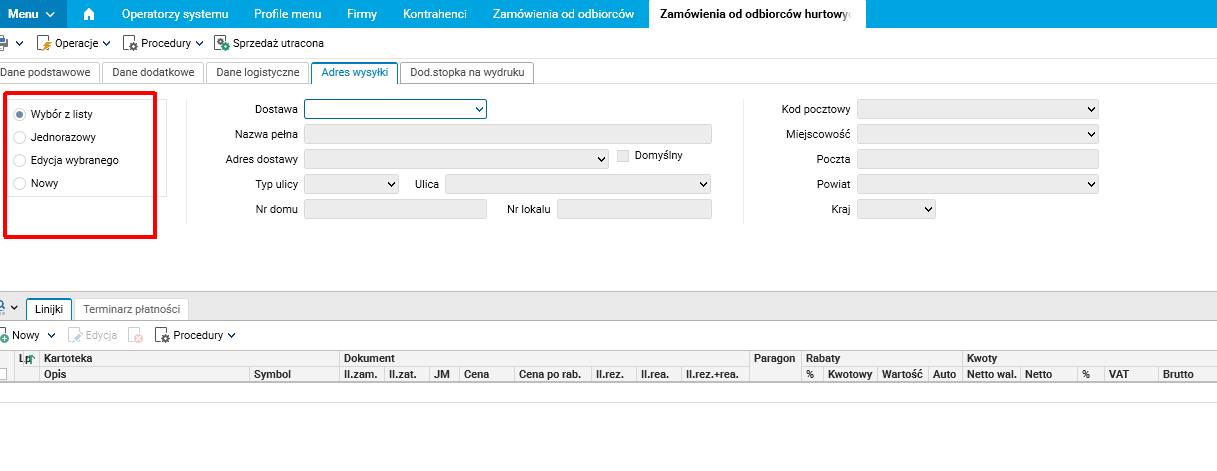The height and width of the screenshot is (471, 1217).
Task: Tick the Domyślny checkbox
Action: click(623, 156)
